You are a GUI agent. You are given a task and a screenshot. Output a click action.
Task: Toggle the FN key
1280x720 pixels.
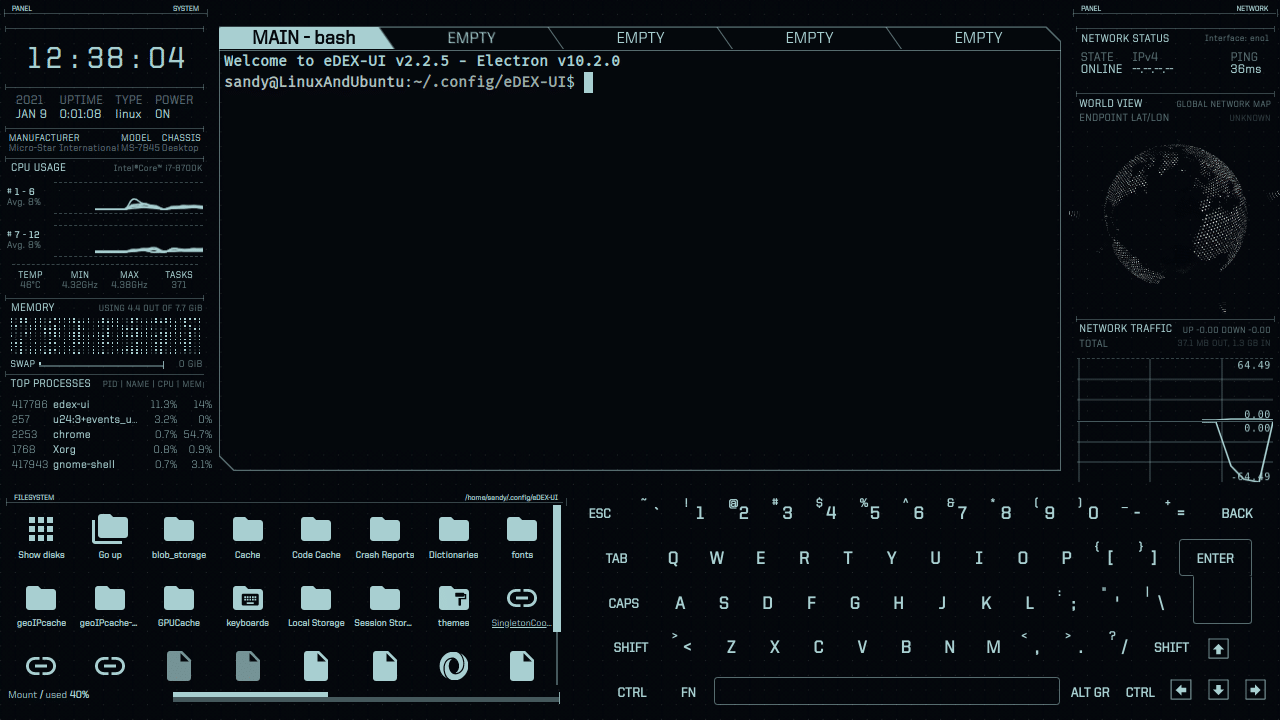tap(688, 692)
